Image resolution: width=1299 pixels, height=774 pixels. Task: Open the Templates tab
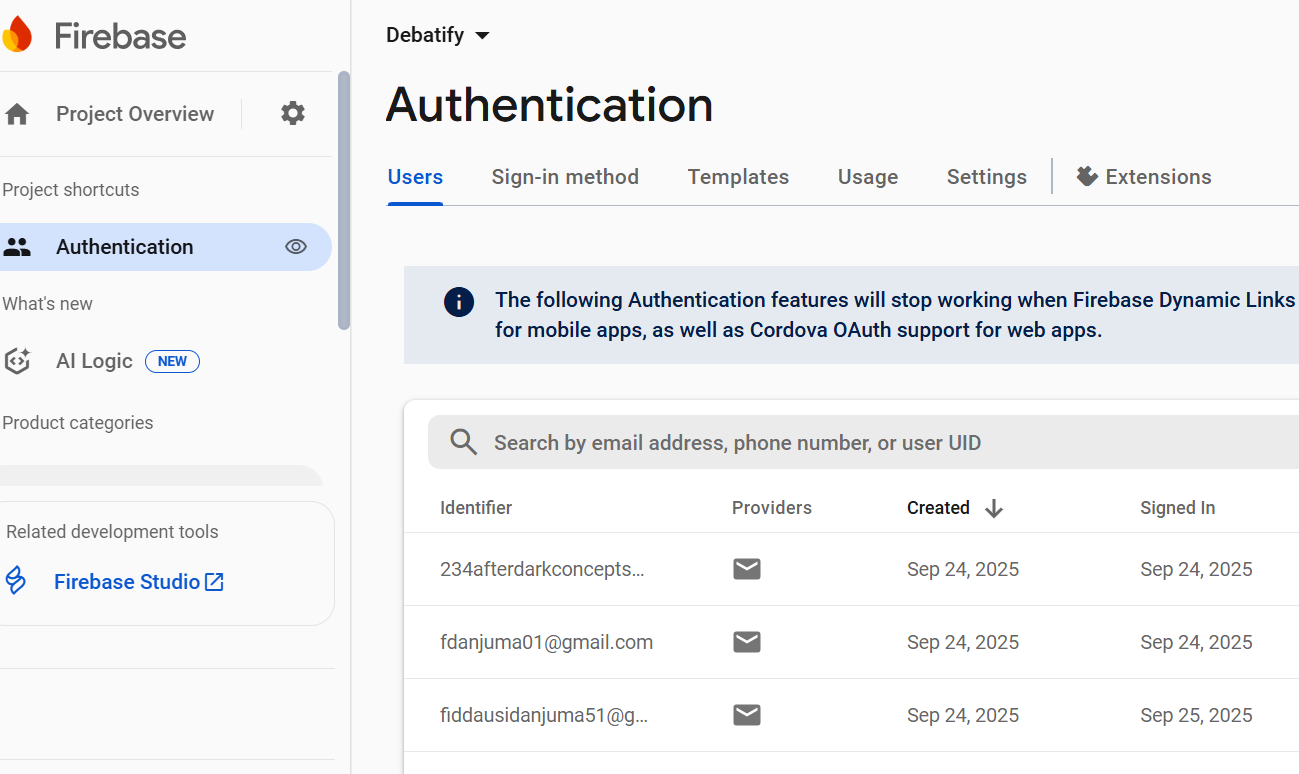(x=738, y=177)
